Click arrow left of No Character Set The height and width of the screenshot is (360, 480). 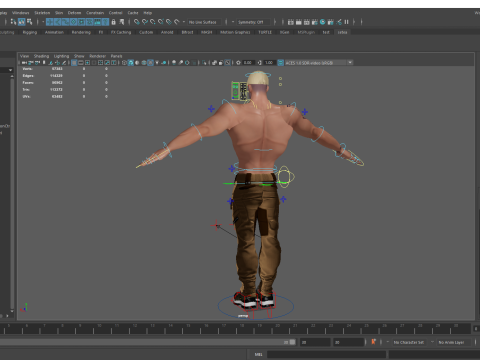pos(387,342)
